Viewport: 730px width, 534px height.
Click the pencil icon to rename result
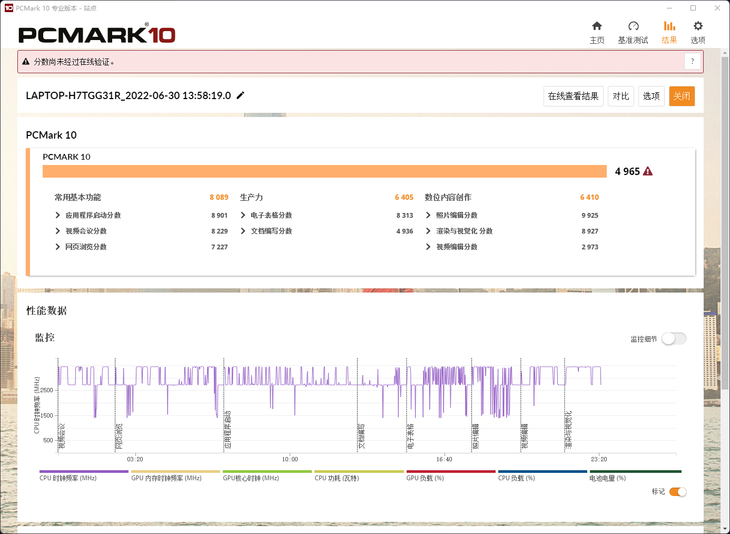[x=240, y=96]
